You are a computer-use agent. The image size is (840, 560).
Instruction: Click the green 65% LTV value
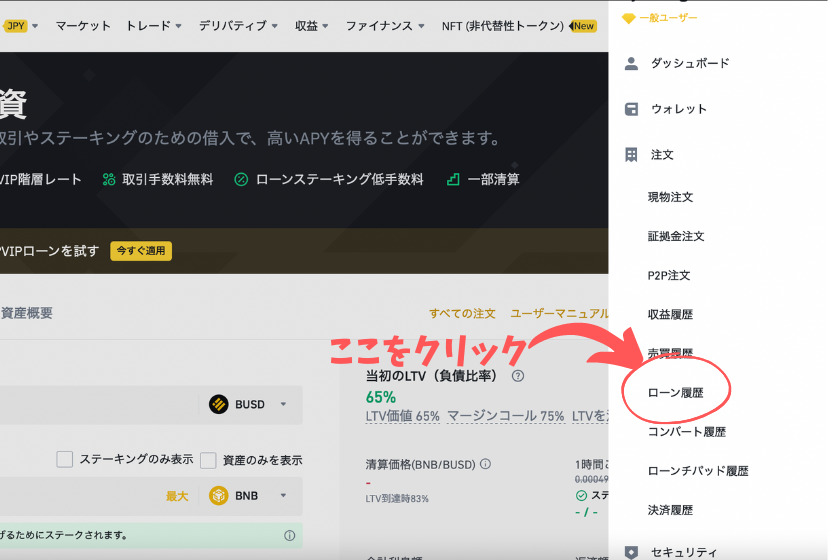380,397
